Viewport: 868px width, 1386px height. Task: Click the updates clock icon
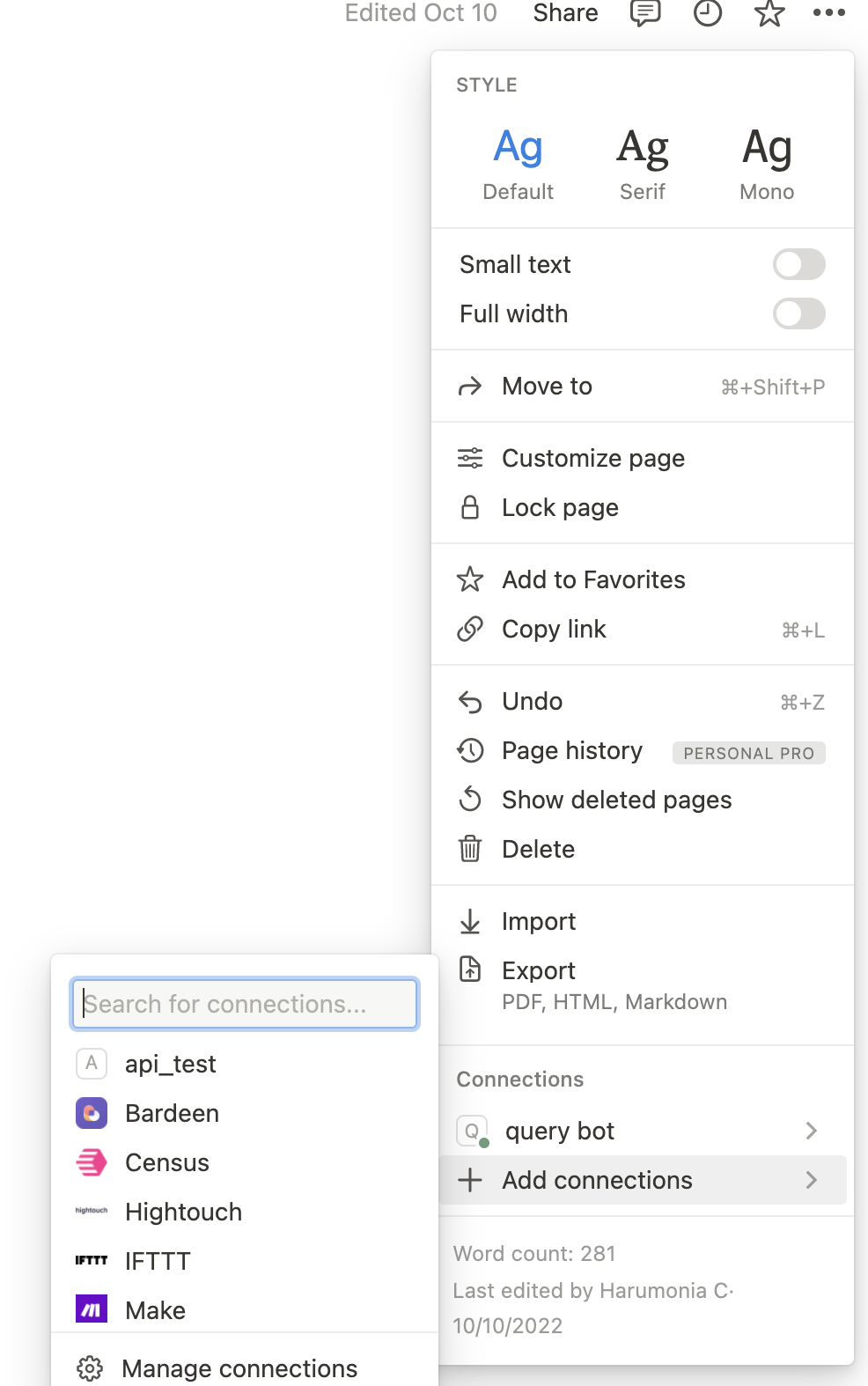pos(708,13)
